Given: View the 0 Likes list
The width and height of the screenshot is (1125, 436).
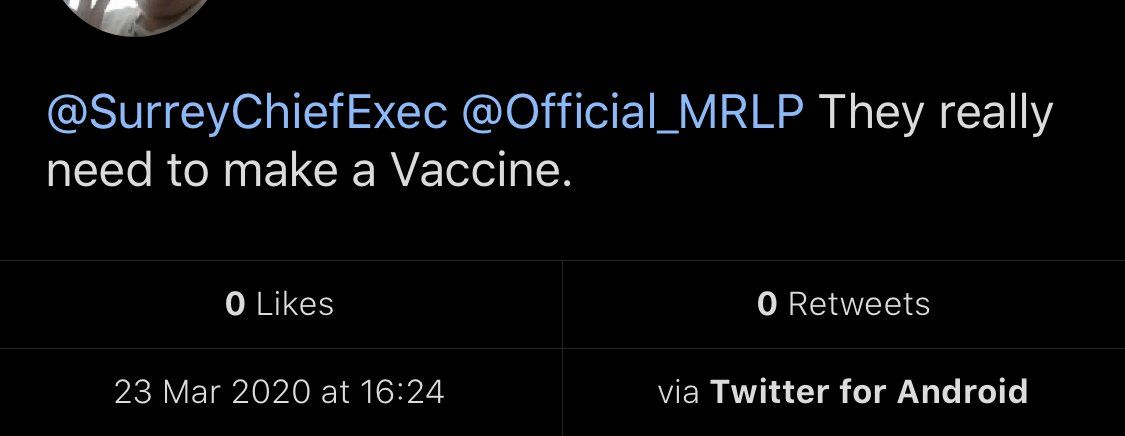Looking at the screenshot, I should click(280, 304).
